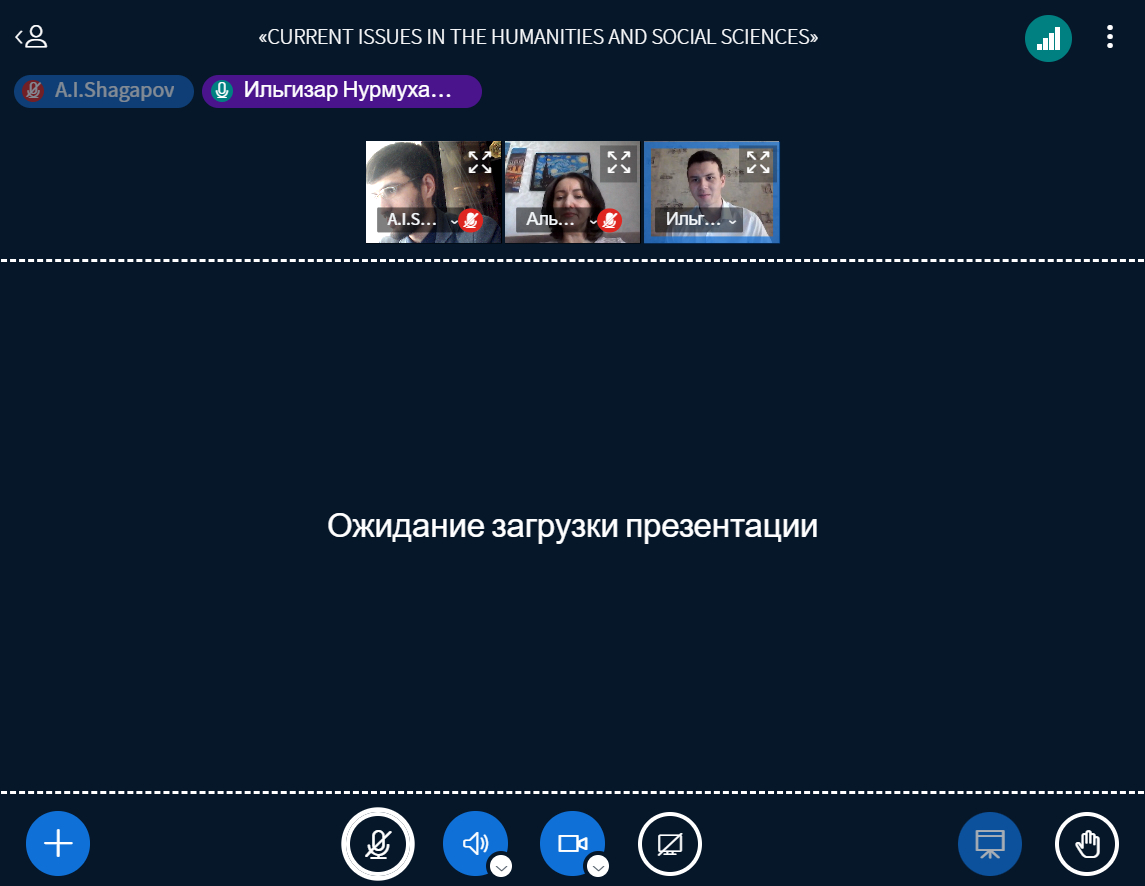Click the A.I.Shagapov talking indicator chip
The image size is (1145, 886).
tap(103, 91)
